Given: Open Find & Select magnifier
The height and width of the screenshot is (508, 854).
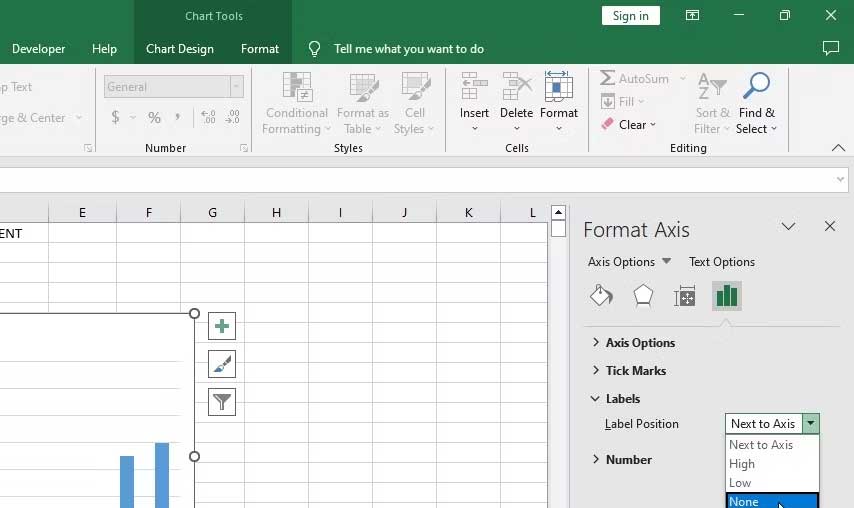Looking at the screenshot, I should 756,88.
